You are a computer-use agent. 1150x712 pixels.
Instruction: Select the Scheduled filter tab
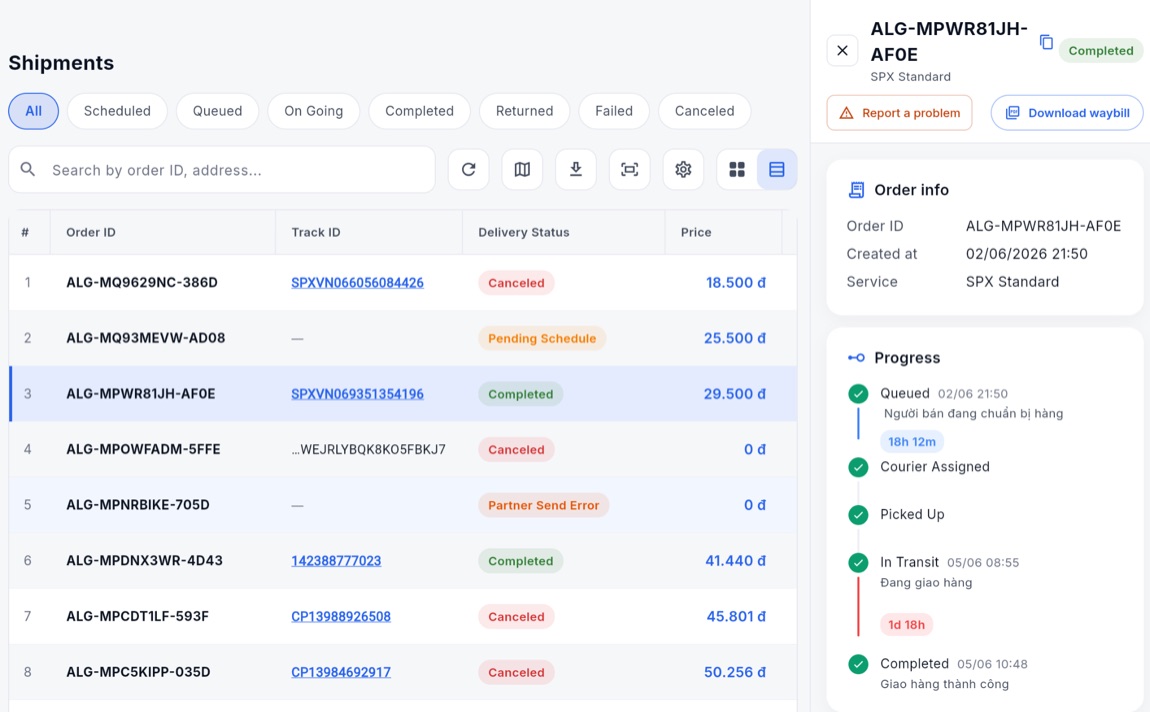tap(117, 111)
